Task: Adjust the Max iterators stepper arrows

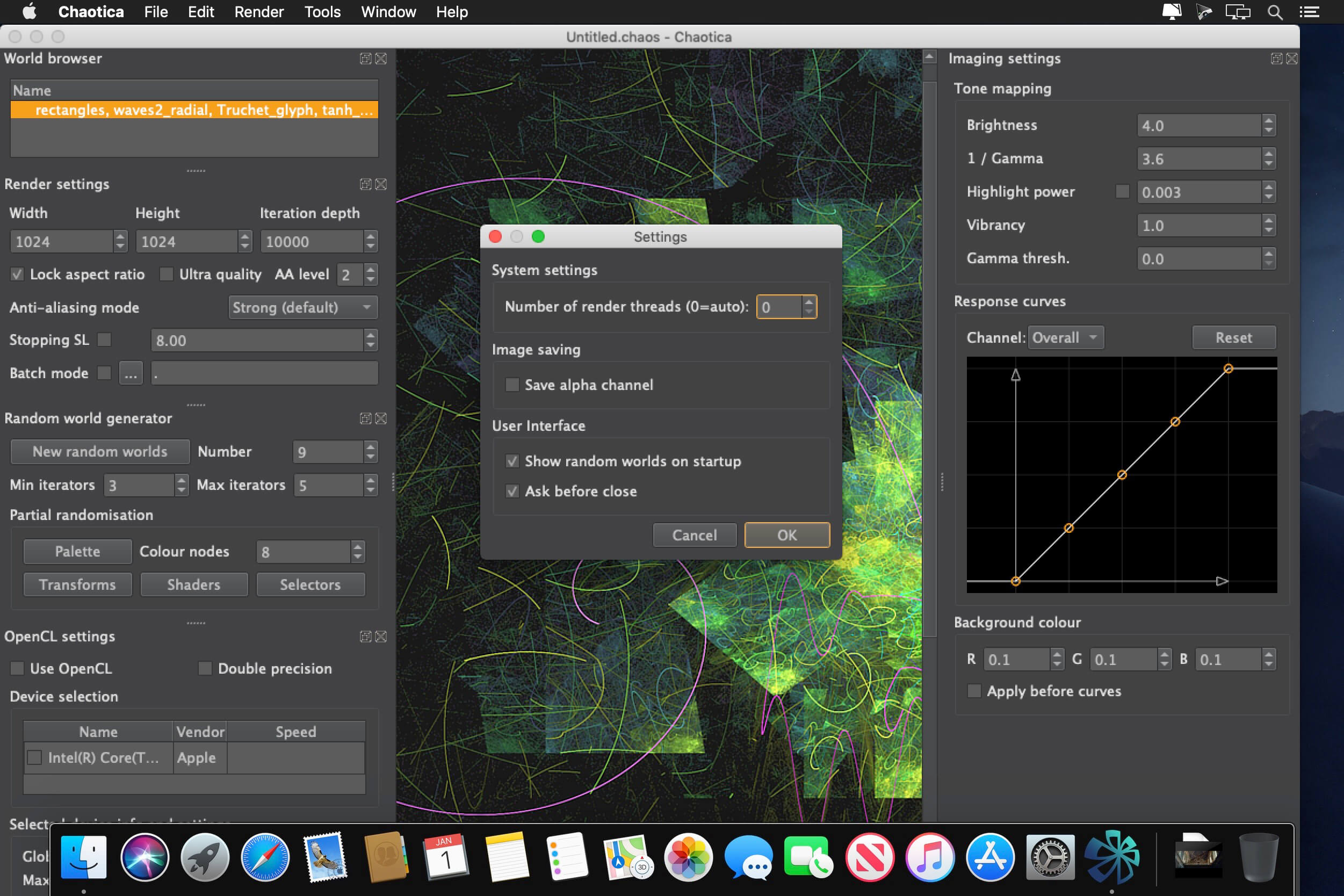Action: point(371,485)
